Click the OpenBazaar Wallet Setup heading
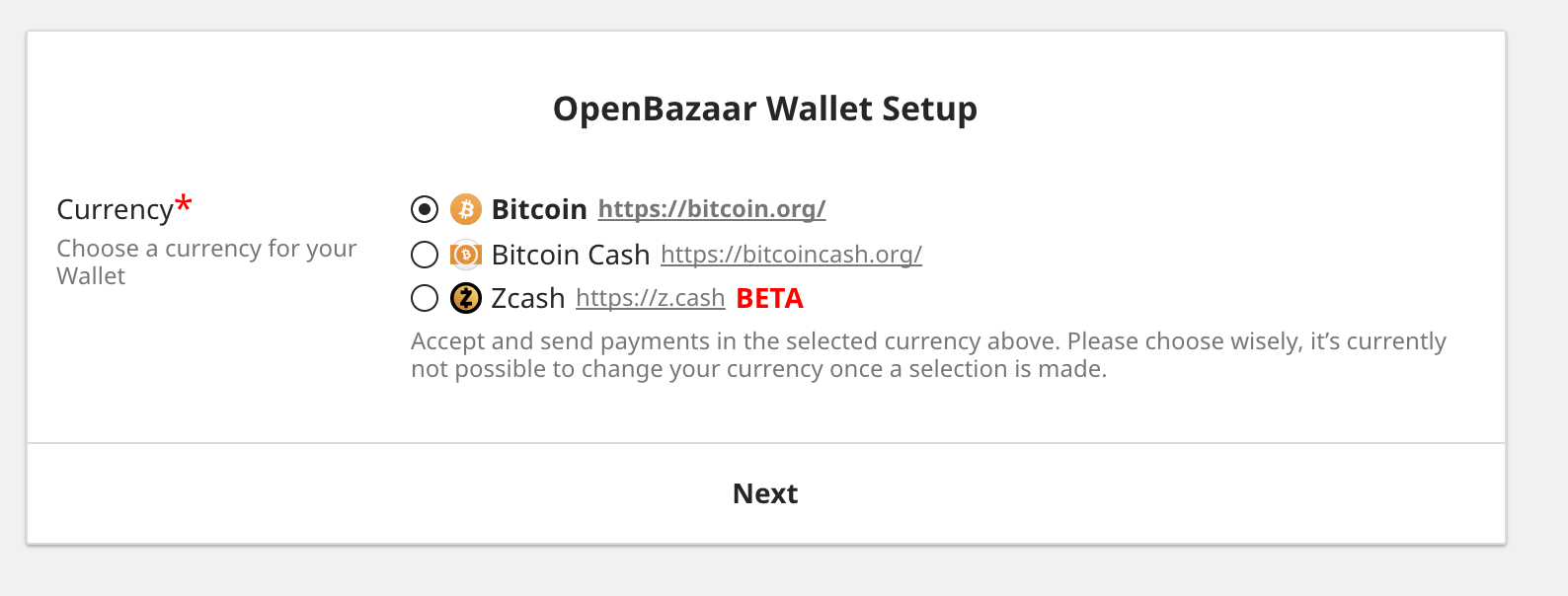The width and height of the screenshot is (1568, 596). tap(765, 109)
